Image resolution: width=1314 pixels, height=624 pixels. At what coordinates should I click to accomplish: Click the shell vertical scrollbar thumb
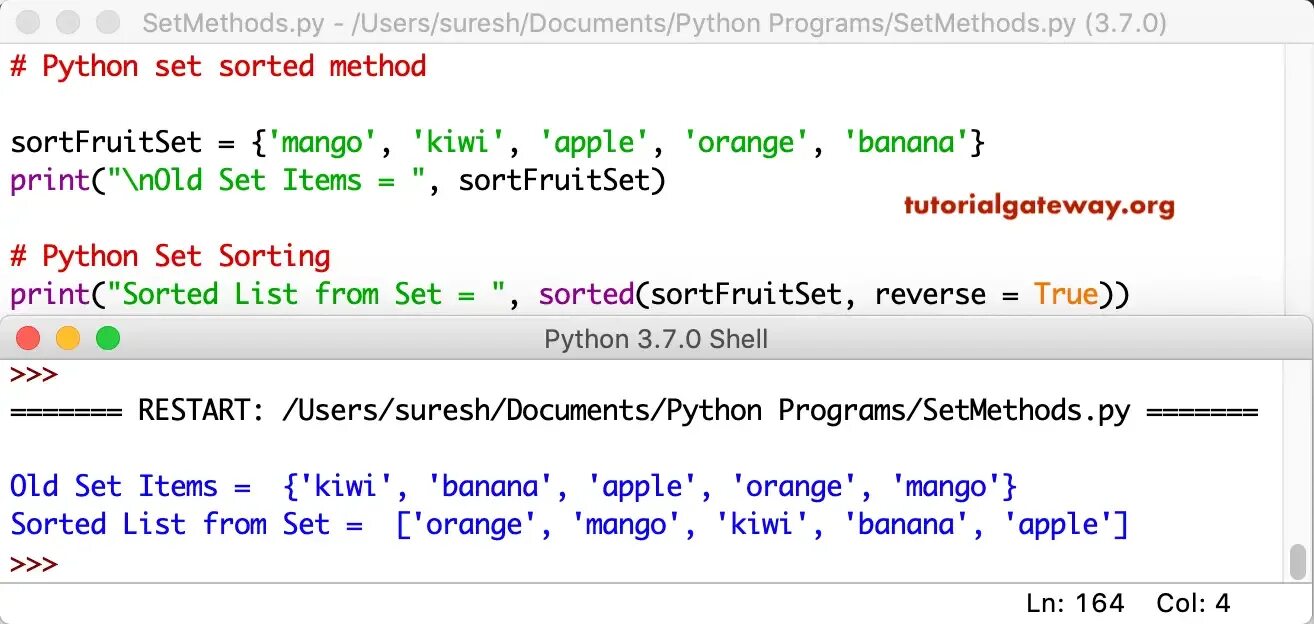(1298, 562)
